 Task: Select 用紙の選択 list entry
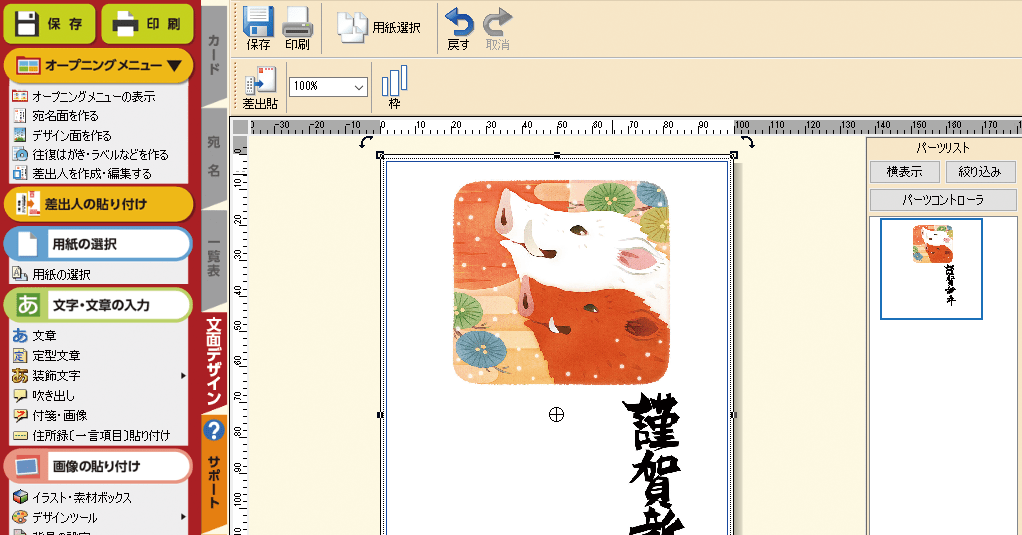pos(61,275)
